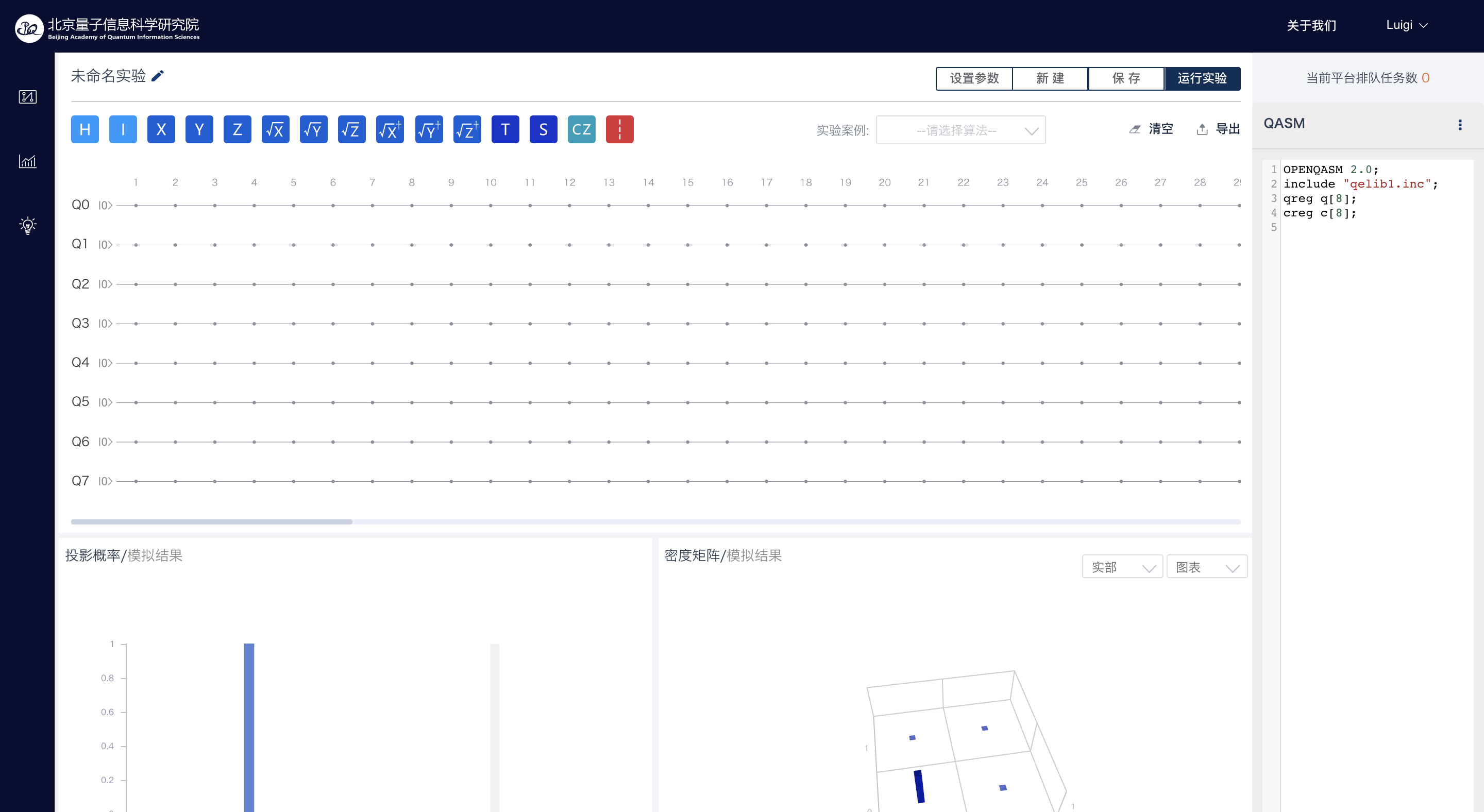Click Q0 wire at column 1
The image size is (1484, 812).
pyautogui.click(x=136, y=206)
